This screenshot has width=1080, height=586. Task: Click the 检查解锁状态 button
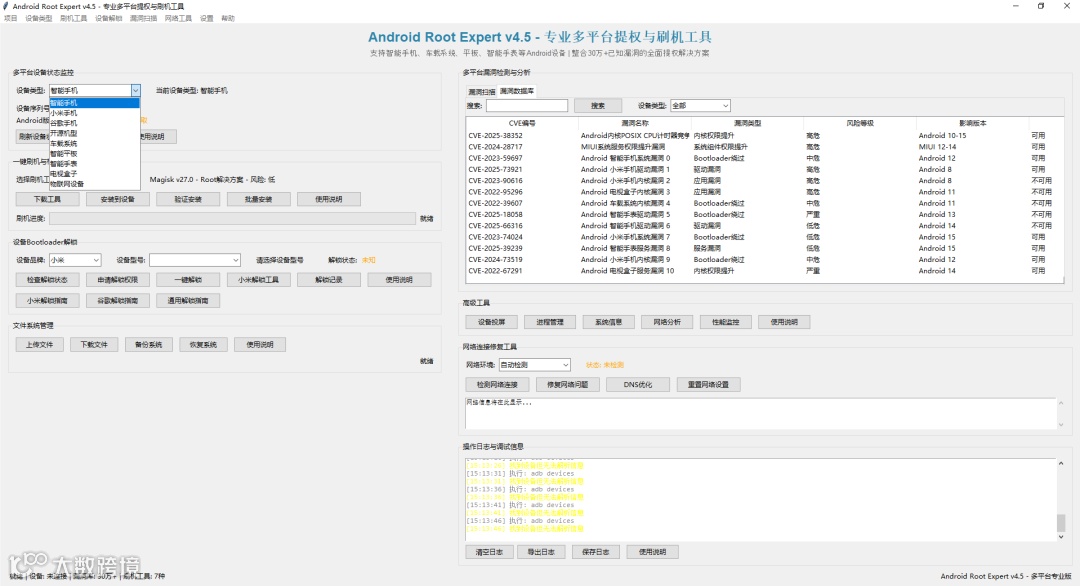(x=48, y=280)
